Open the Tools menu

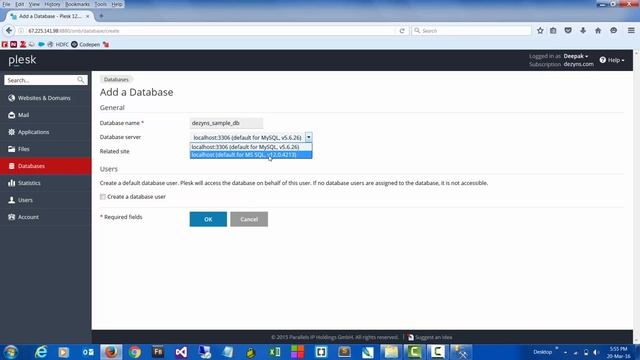[x=100, y=4]
